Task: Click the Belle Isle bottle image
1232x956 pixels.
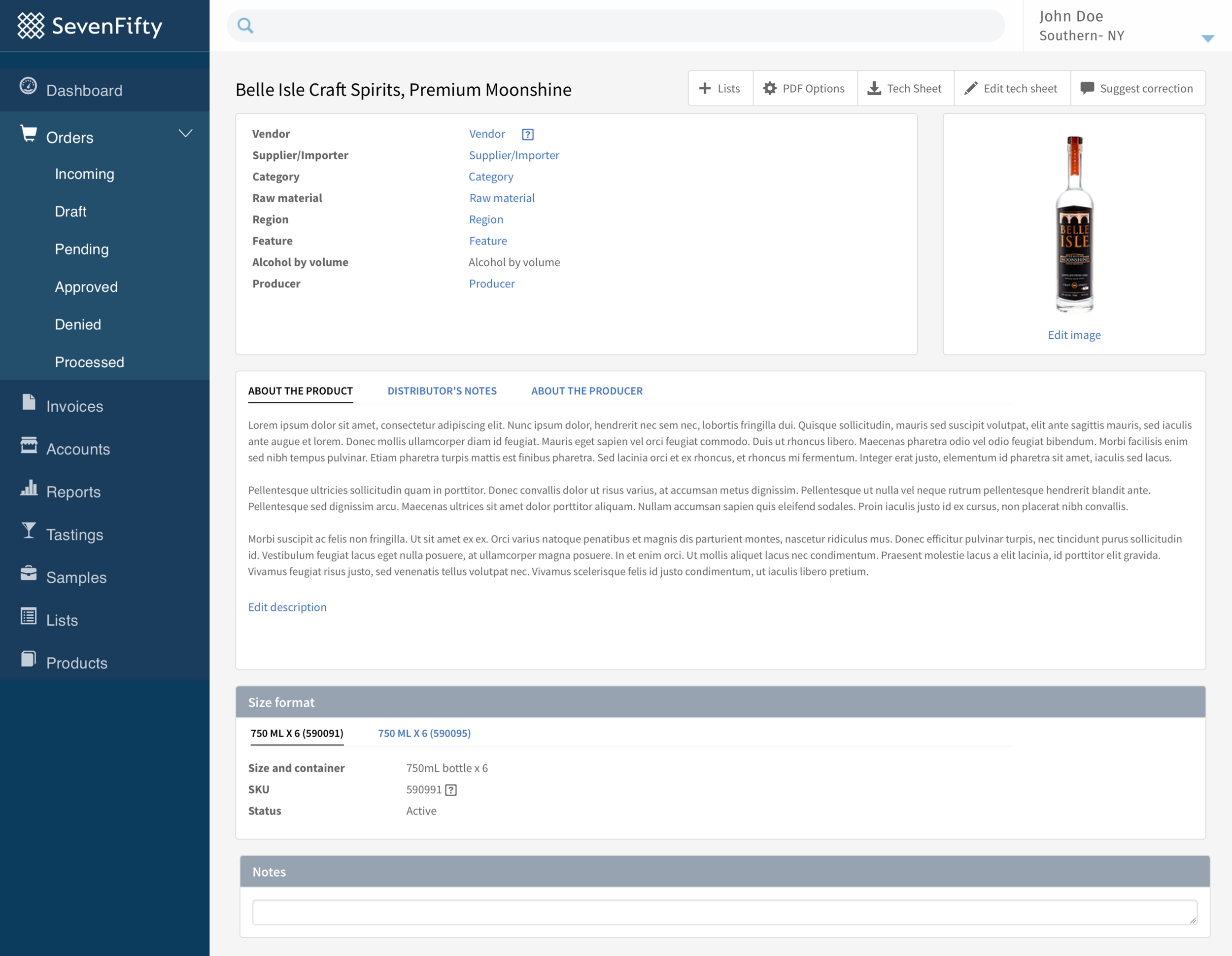Action: click(x=1074, y=224)
